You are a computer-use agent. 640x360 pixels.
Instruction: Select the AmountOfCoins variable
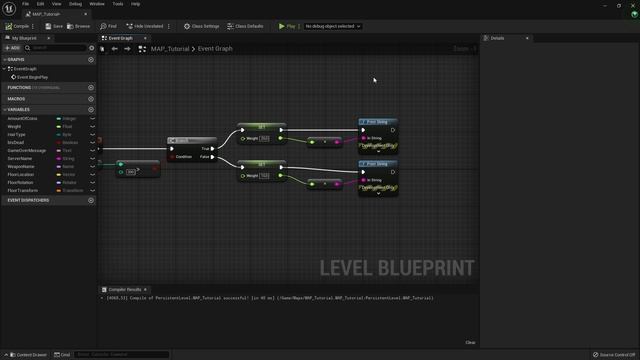pyautogui.click(x=22, y=118)
